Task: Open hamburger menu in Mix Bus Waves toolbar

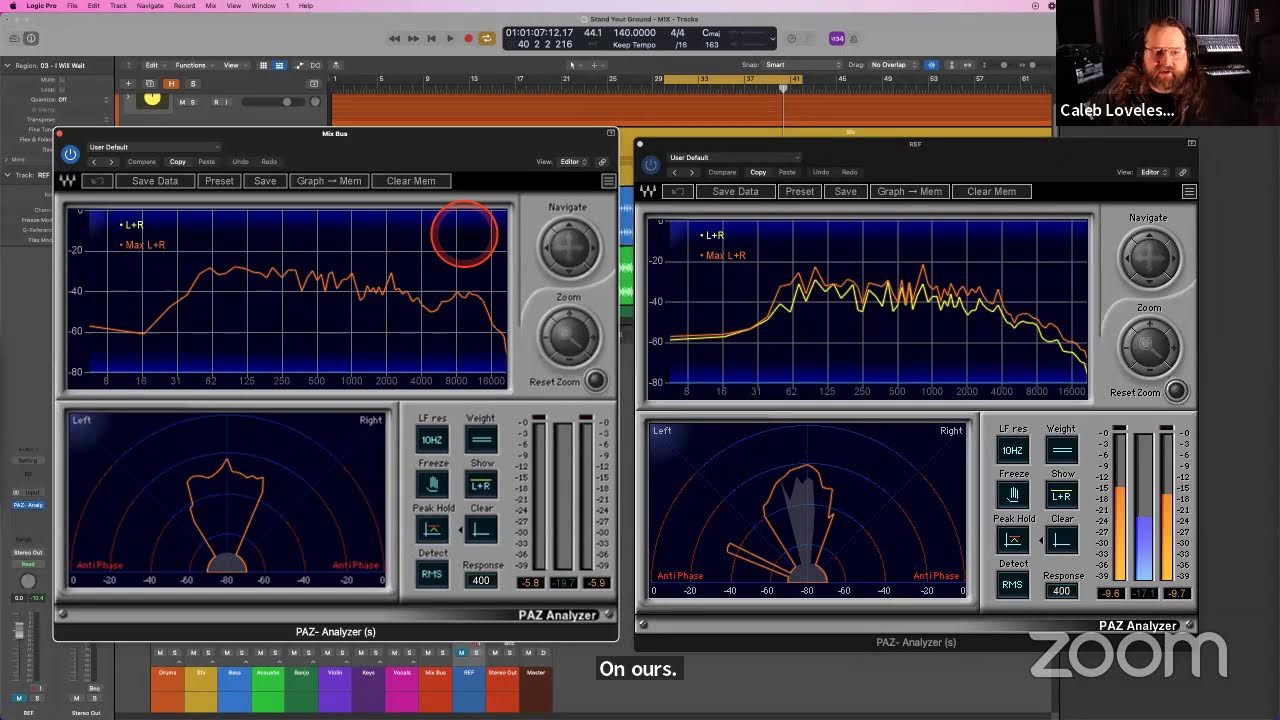Action: (x=608, y=181)
